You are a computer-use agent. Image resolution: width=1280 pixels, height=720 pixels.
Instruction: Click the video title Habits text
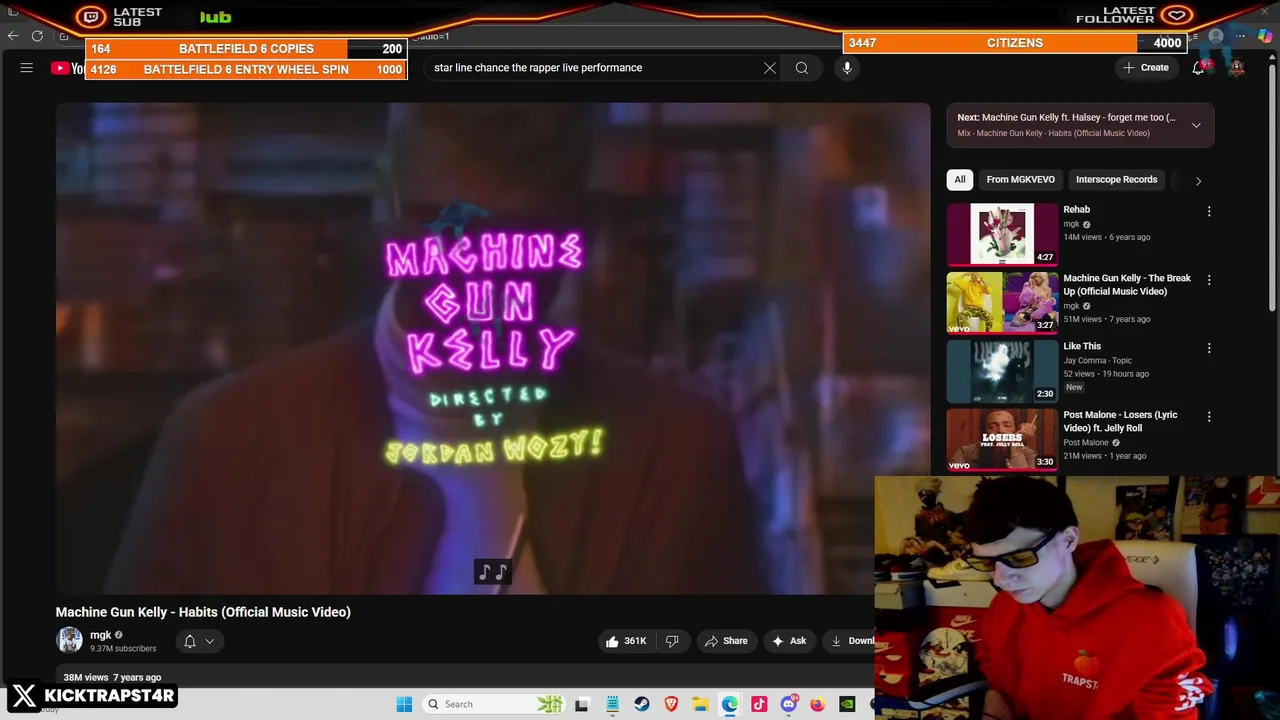pos(203,612)
